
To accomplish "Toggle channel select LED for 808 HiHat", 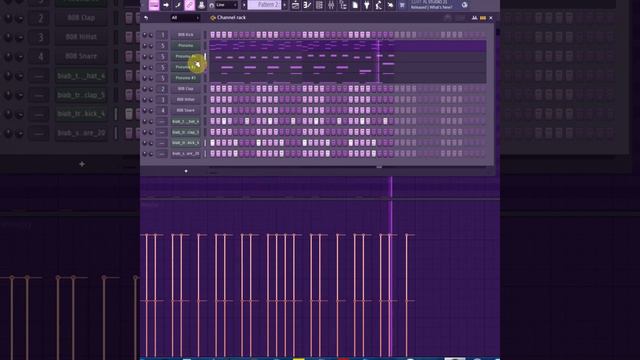I will point(205,100).
